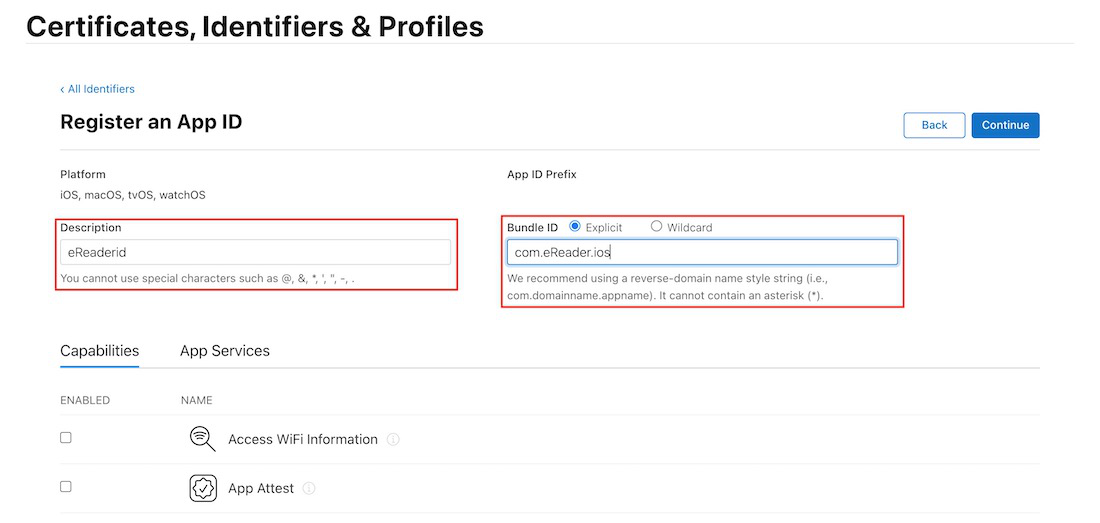The height and width of the screenshot is (523, 1100).
Task: Click the App Attest label text
Action: click(x=261, y=489)
